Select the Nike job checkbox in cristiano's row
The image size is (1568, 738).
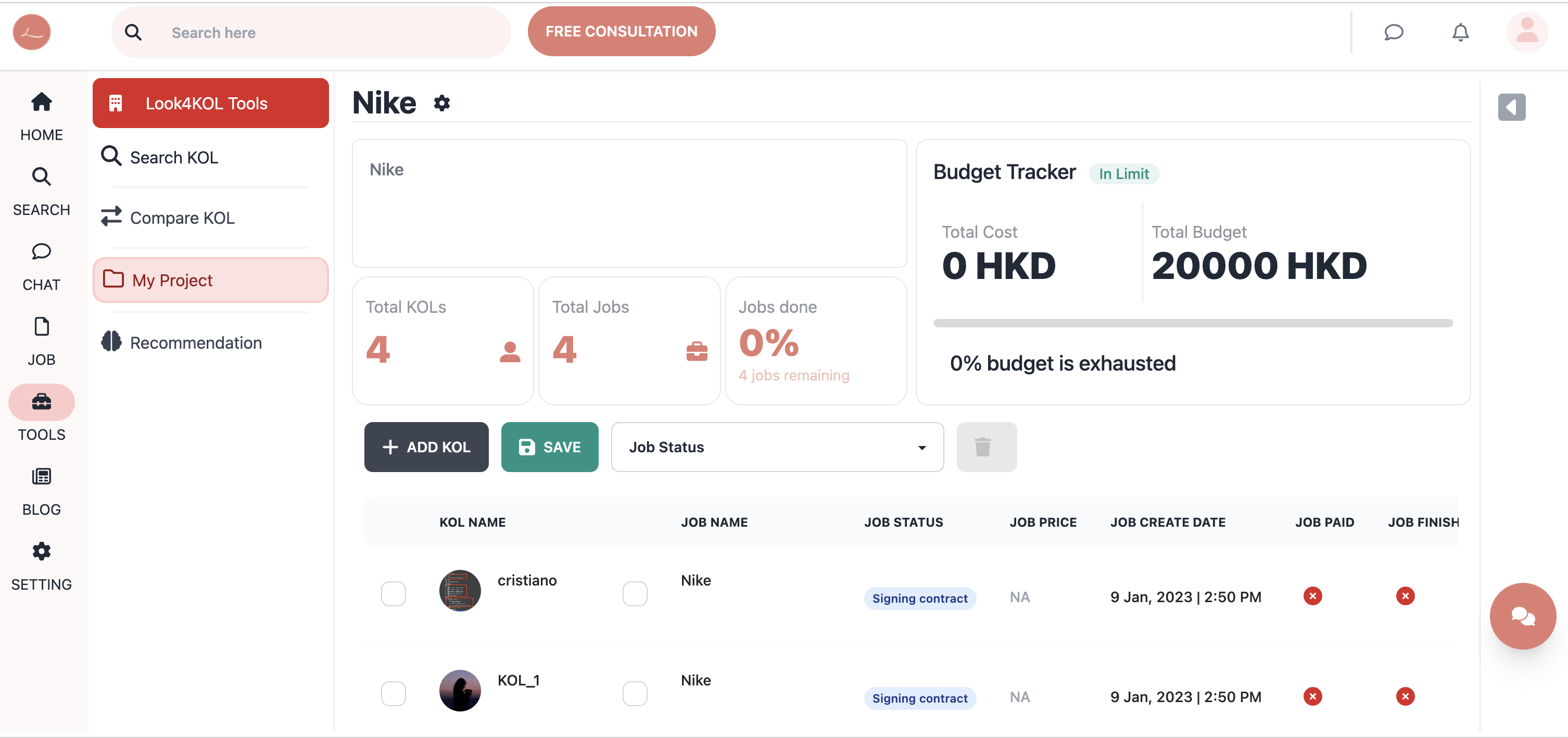(x=635, y=593)
